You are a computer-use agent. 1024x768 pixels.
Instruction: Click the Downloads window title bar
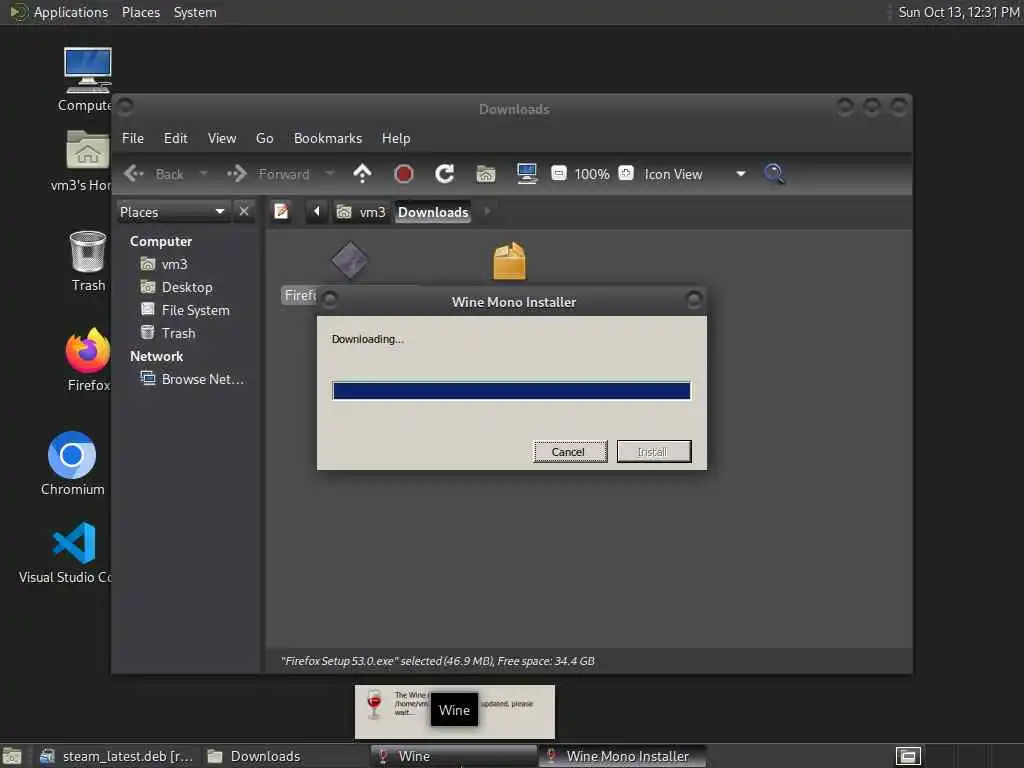click(x=513, y=109)
